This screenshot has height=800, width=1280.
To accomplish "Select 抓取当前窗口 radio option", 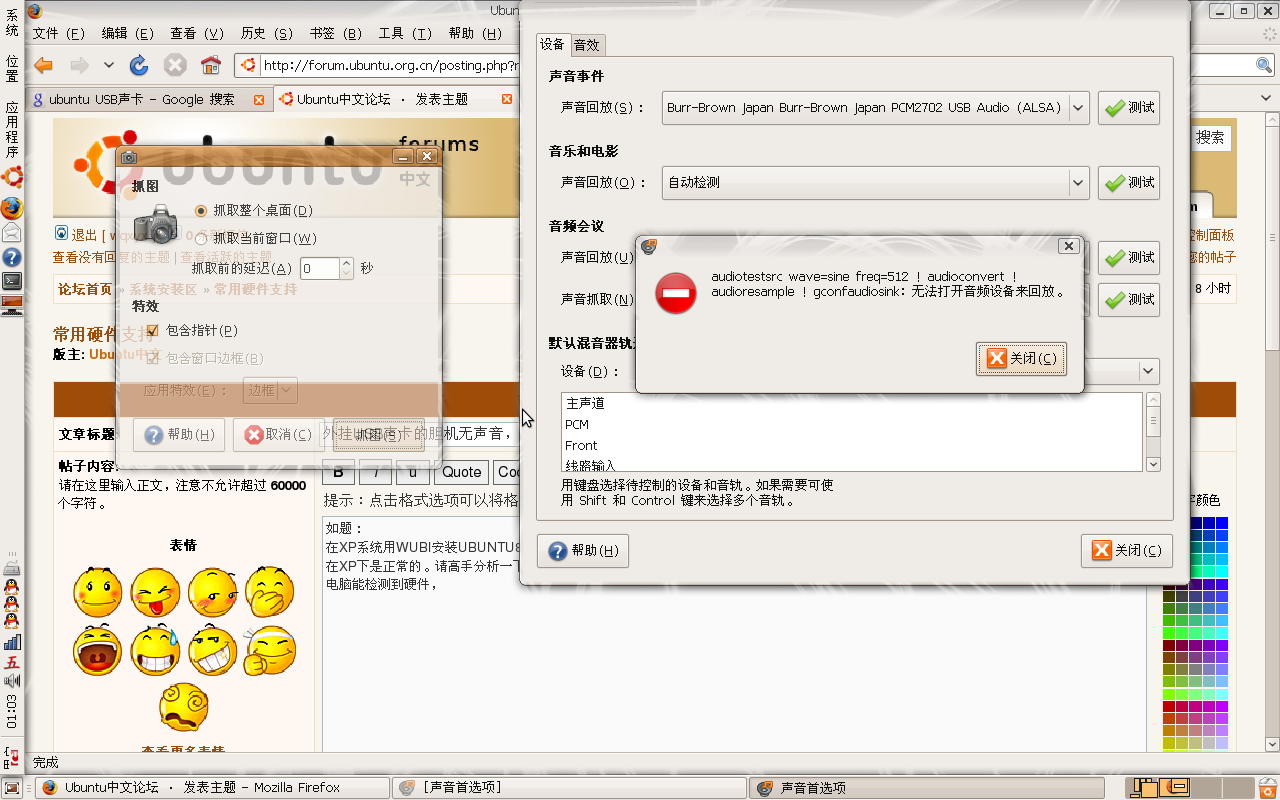I will click(201, 238).
